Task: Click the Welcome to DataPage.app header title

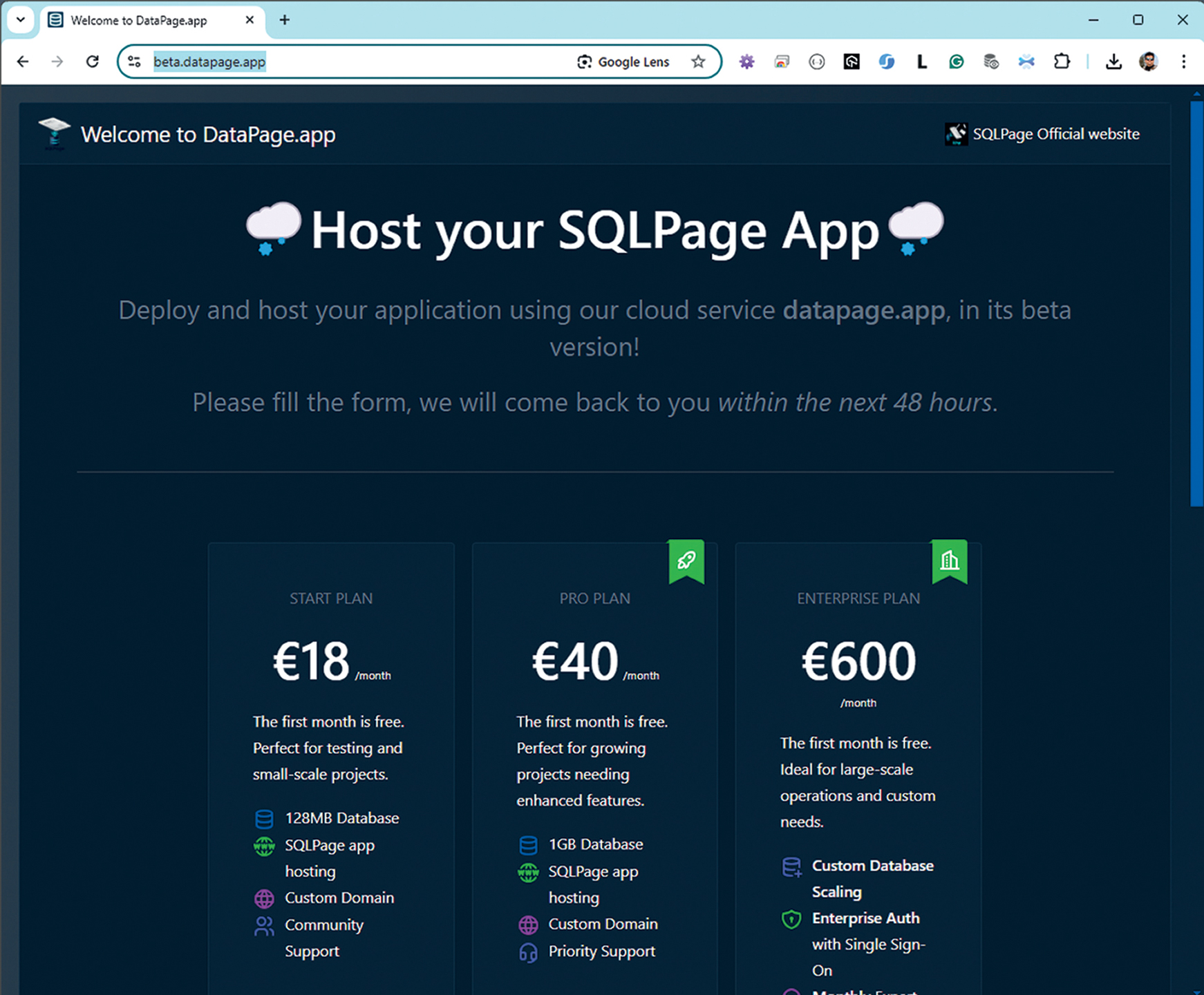Action: (208, 135)
